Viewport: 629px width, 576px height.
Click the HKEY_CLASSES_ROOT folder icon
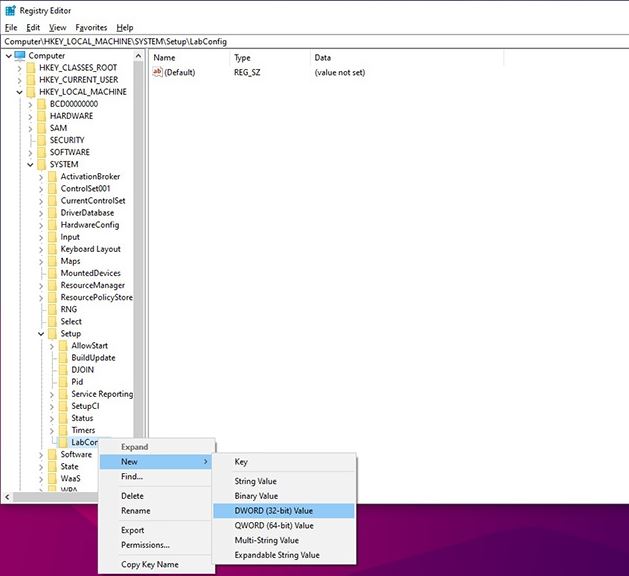pyautogui.click(x=31, y=68)
